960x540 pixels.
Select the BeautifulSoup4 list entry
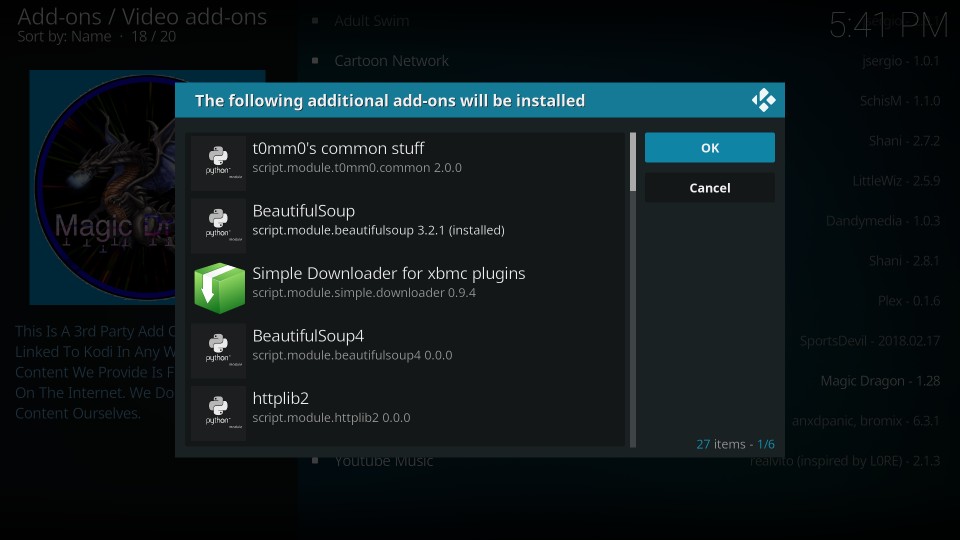click(x=407, y=350)
